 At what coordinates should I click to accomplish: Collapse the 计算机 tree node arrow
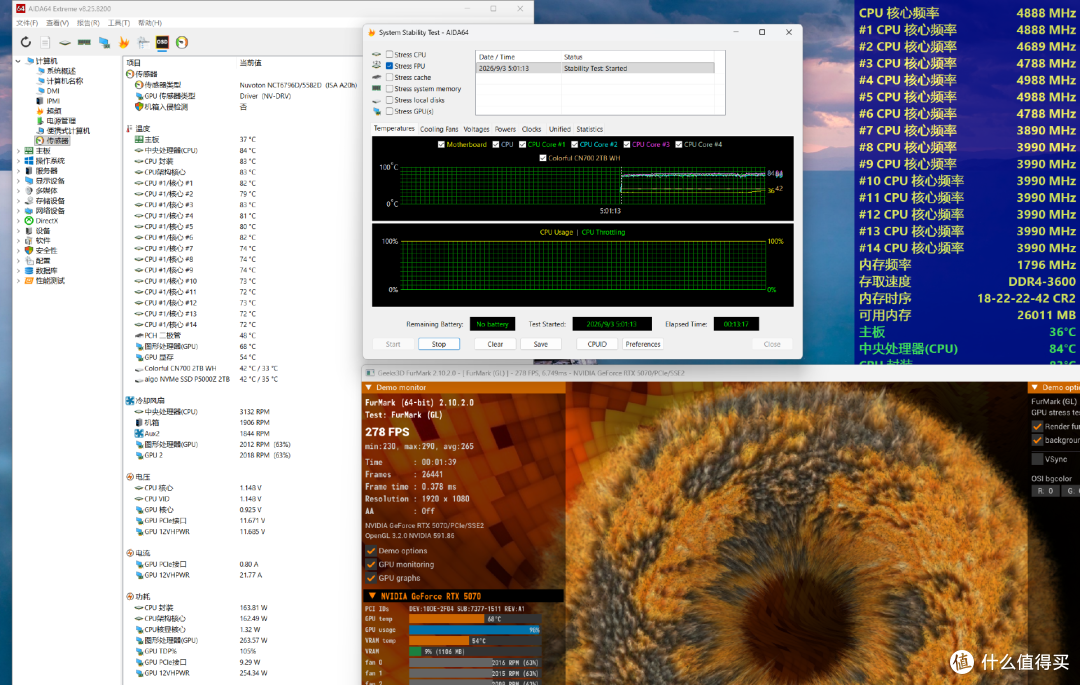18,61
